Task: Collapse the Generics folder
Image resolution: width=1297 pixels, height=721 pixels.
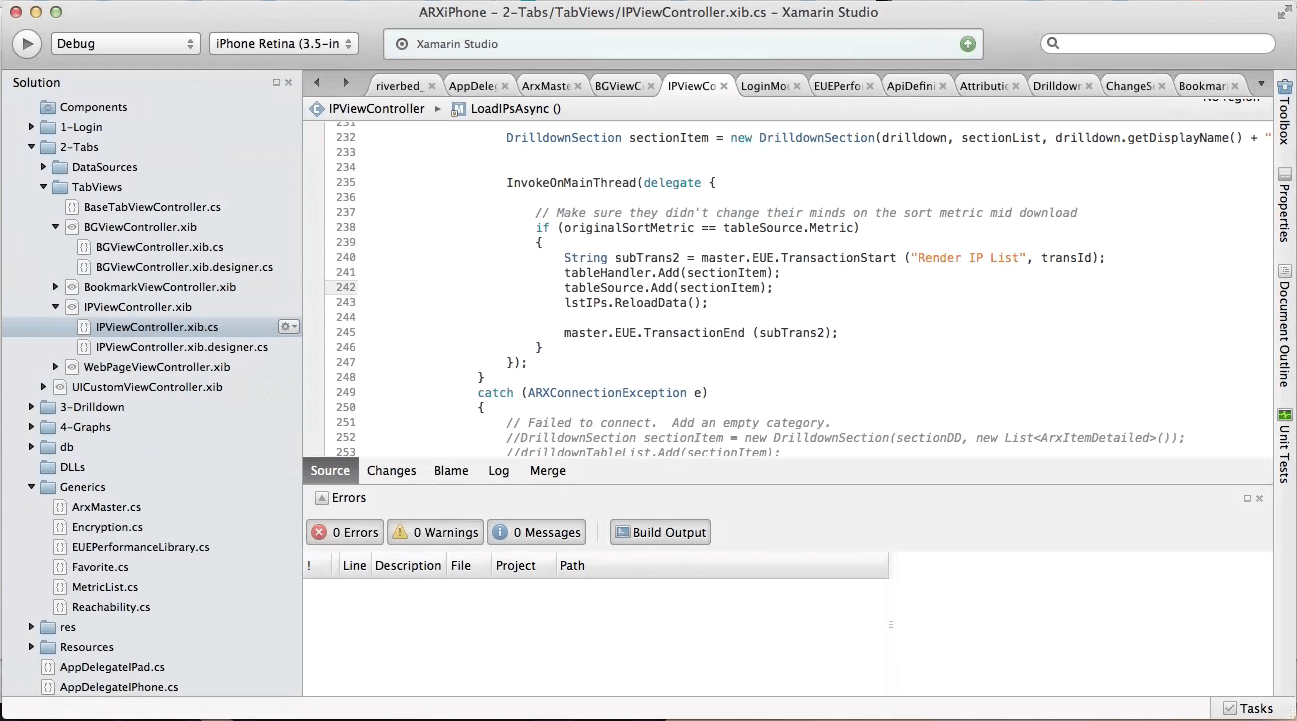Action: [32, 487]
